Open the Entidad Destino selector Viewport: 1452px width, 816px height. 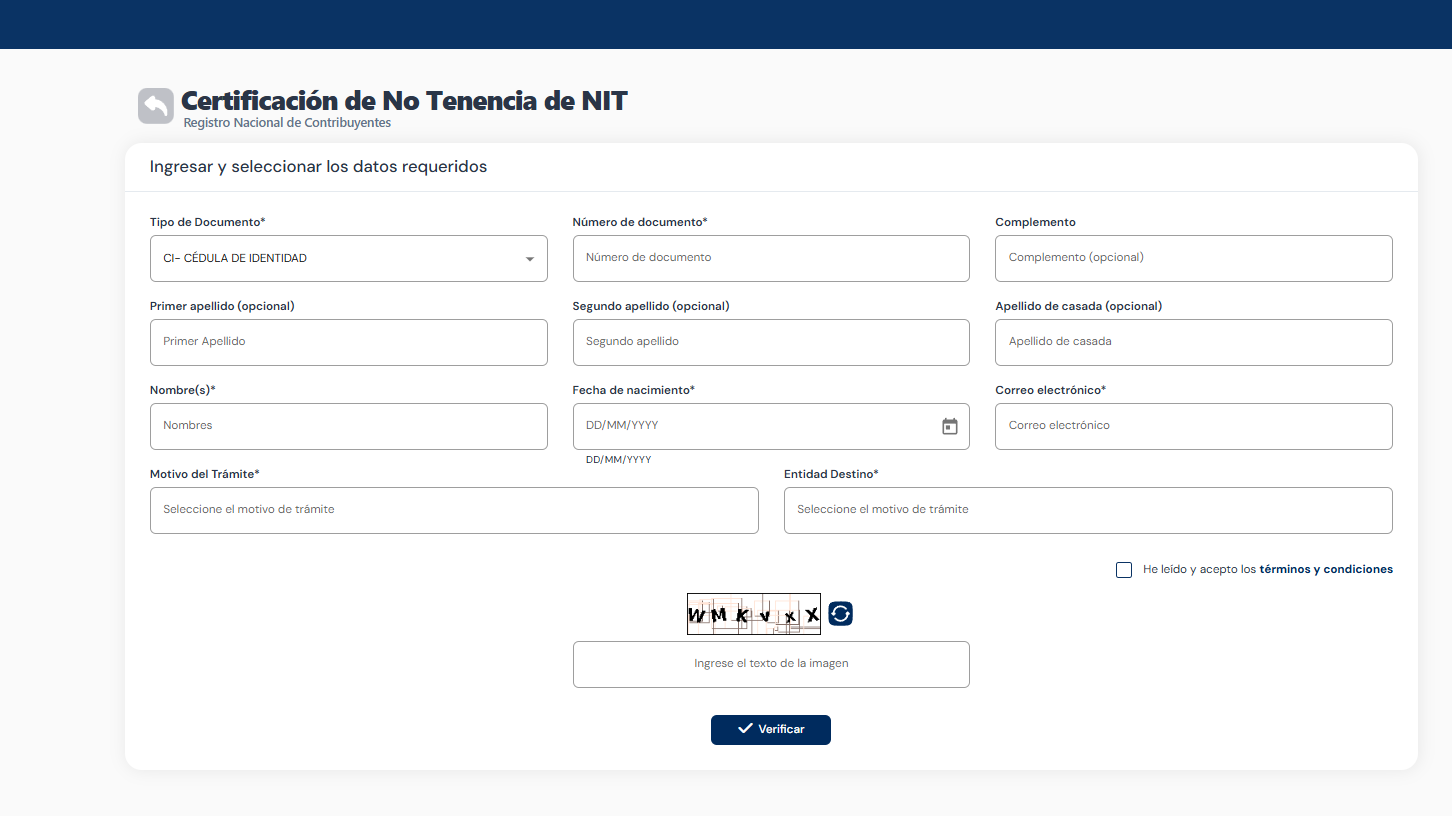pyautogui.click(x=1087, y=510)
